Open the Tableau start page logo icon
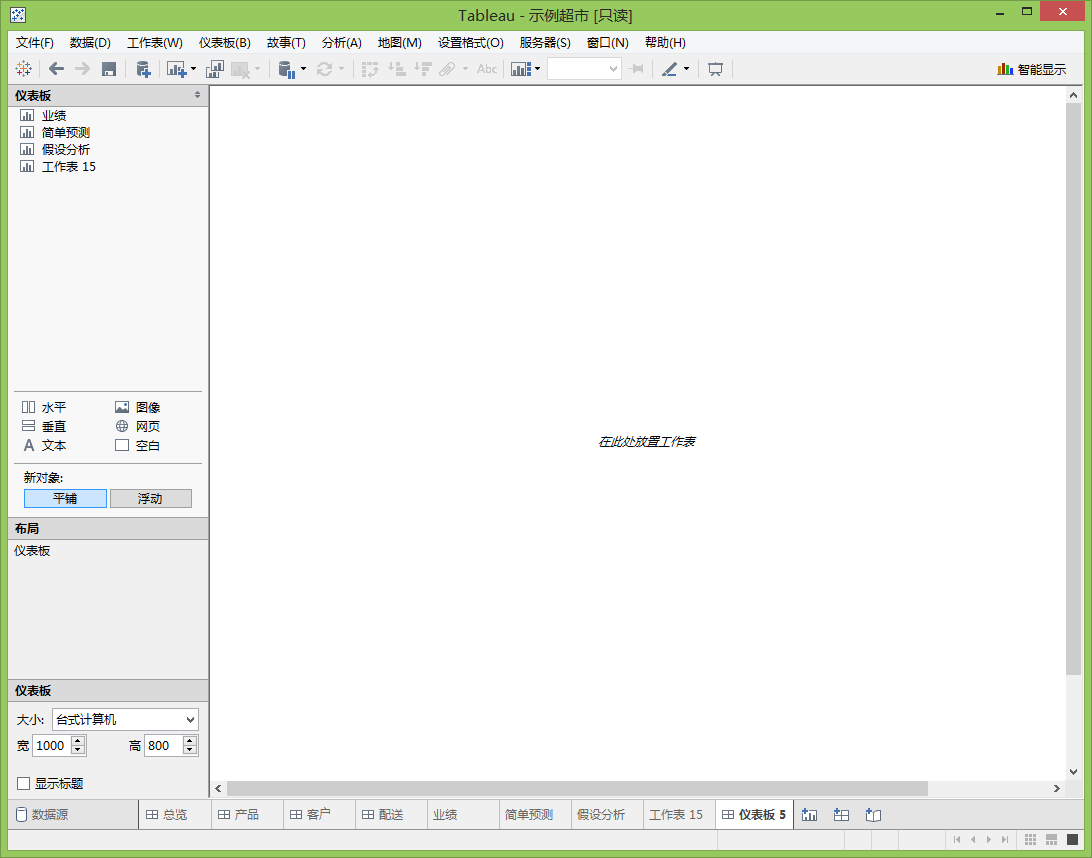Viewport: 1092px width, 858px height. click(24, 69)
